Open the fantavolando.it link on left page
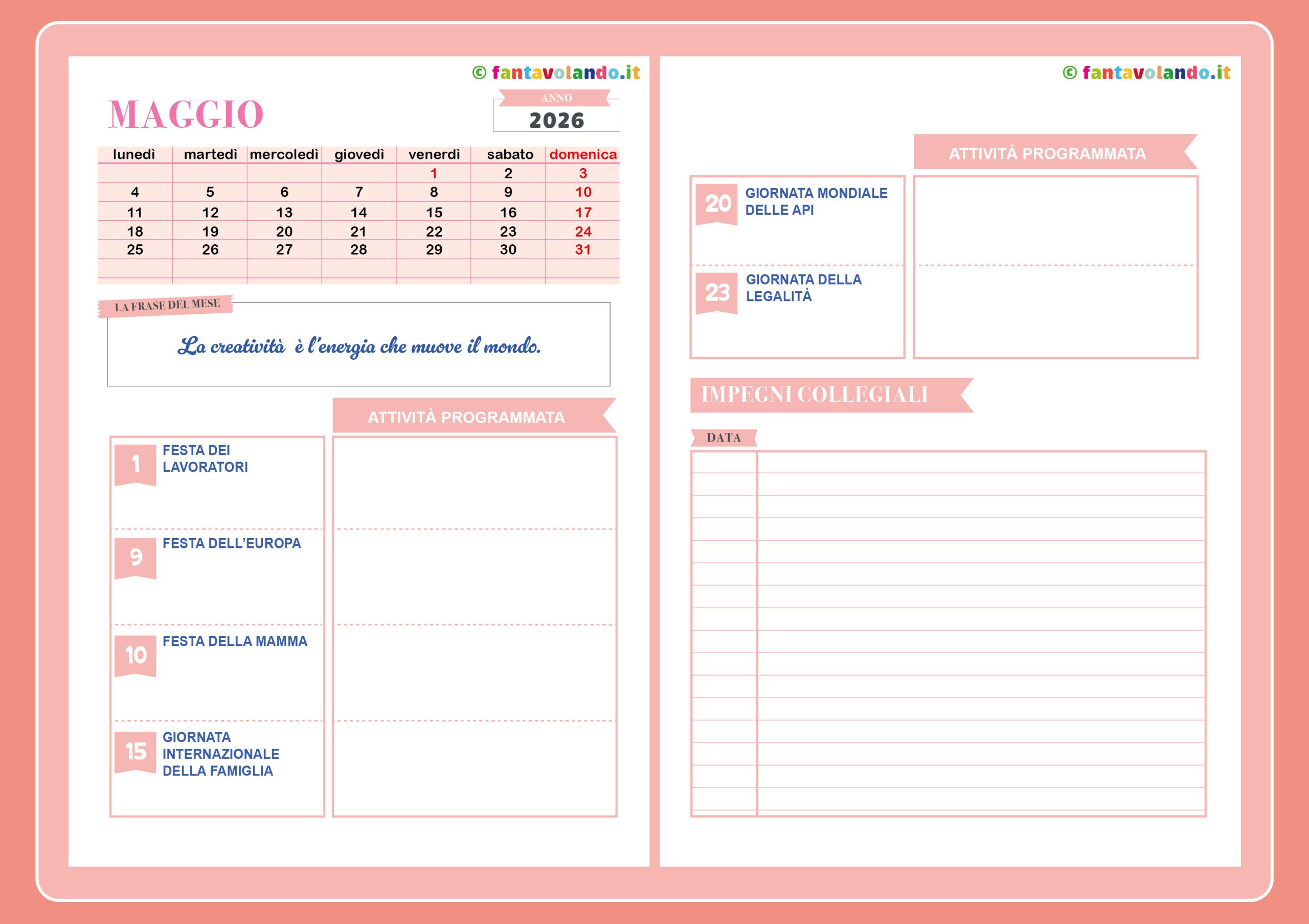Image resolution: width=1309 pixels, height=924 pixels. 565,73
